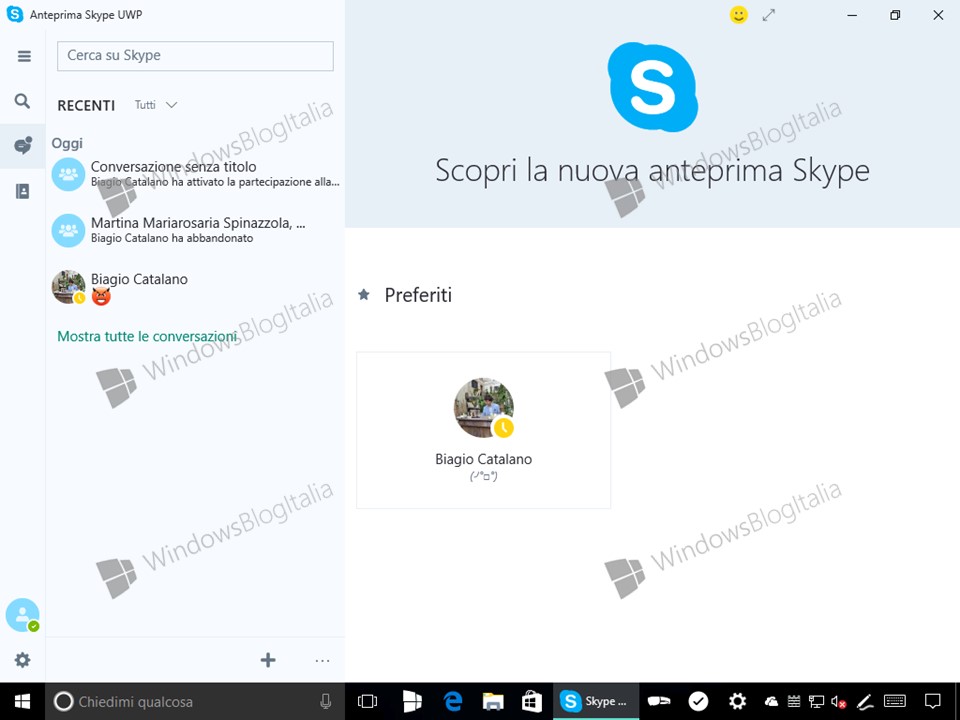Open the touch keyboard tray icon

895,701
